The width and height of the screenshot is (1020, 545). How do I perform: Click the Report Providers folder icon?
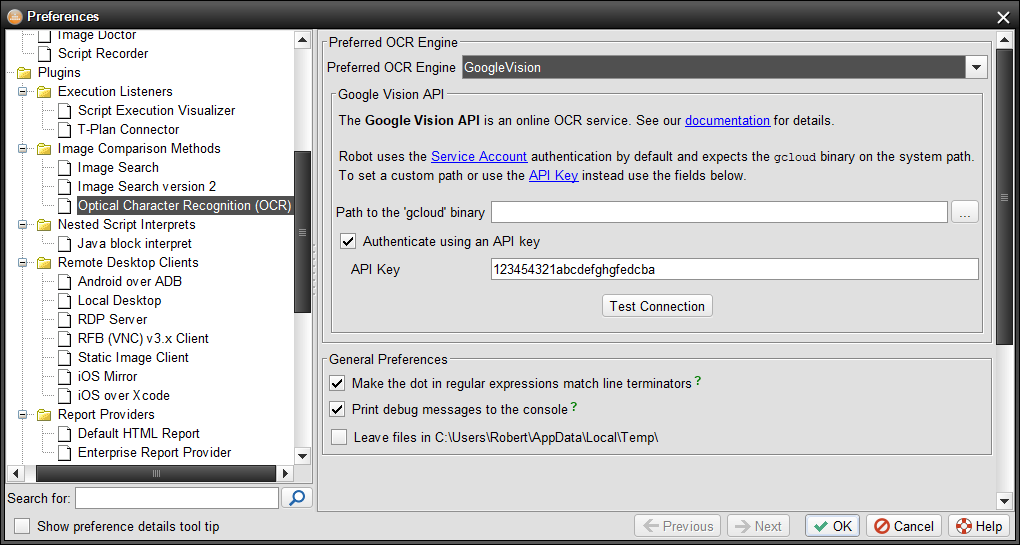[44, 415]
